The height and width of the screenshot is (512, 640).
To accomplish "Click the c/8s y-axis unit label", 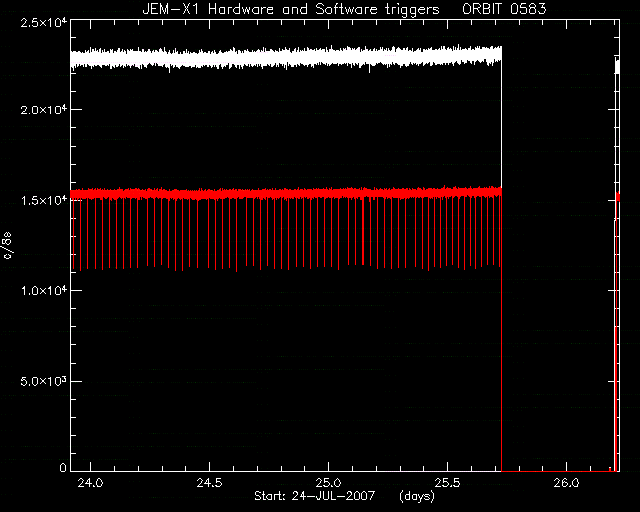I will (x=8, y=245).
